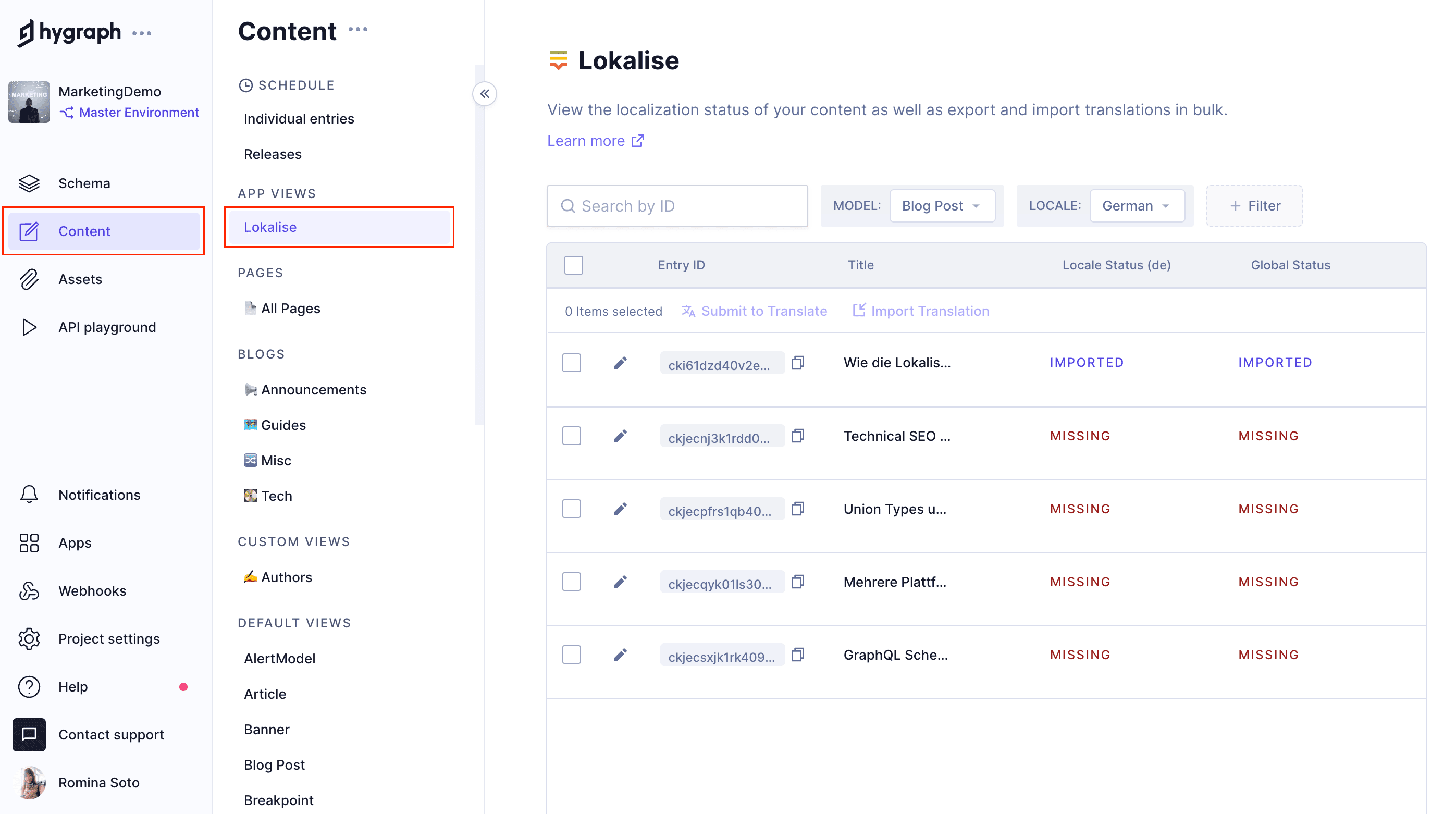Open the Schema section via its layers icon
The image size is (1456, 814).
pos(29,183)
